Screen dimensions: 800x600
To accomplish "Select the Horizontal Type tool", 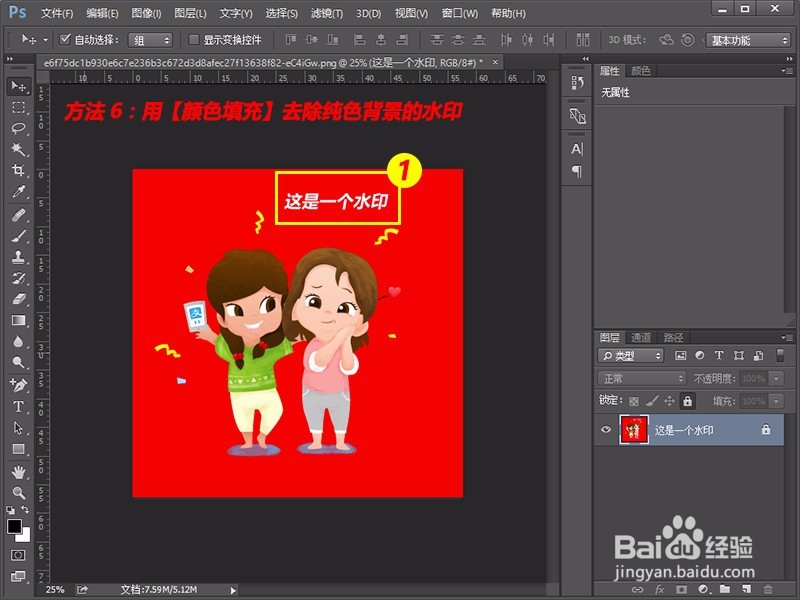I will [18, 407].
